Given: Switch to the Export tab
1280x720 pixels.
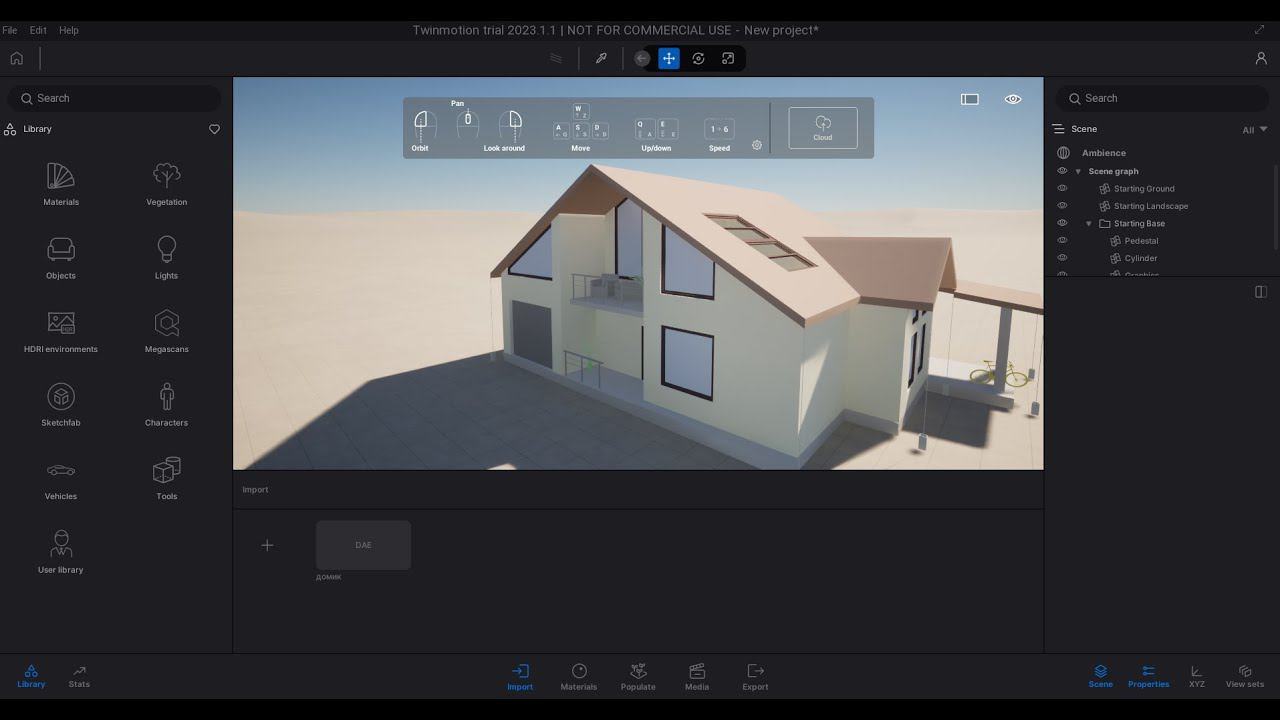Looking at the screenshot, I should (755, 677).
